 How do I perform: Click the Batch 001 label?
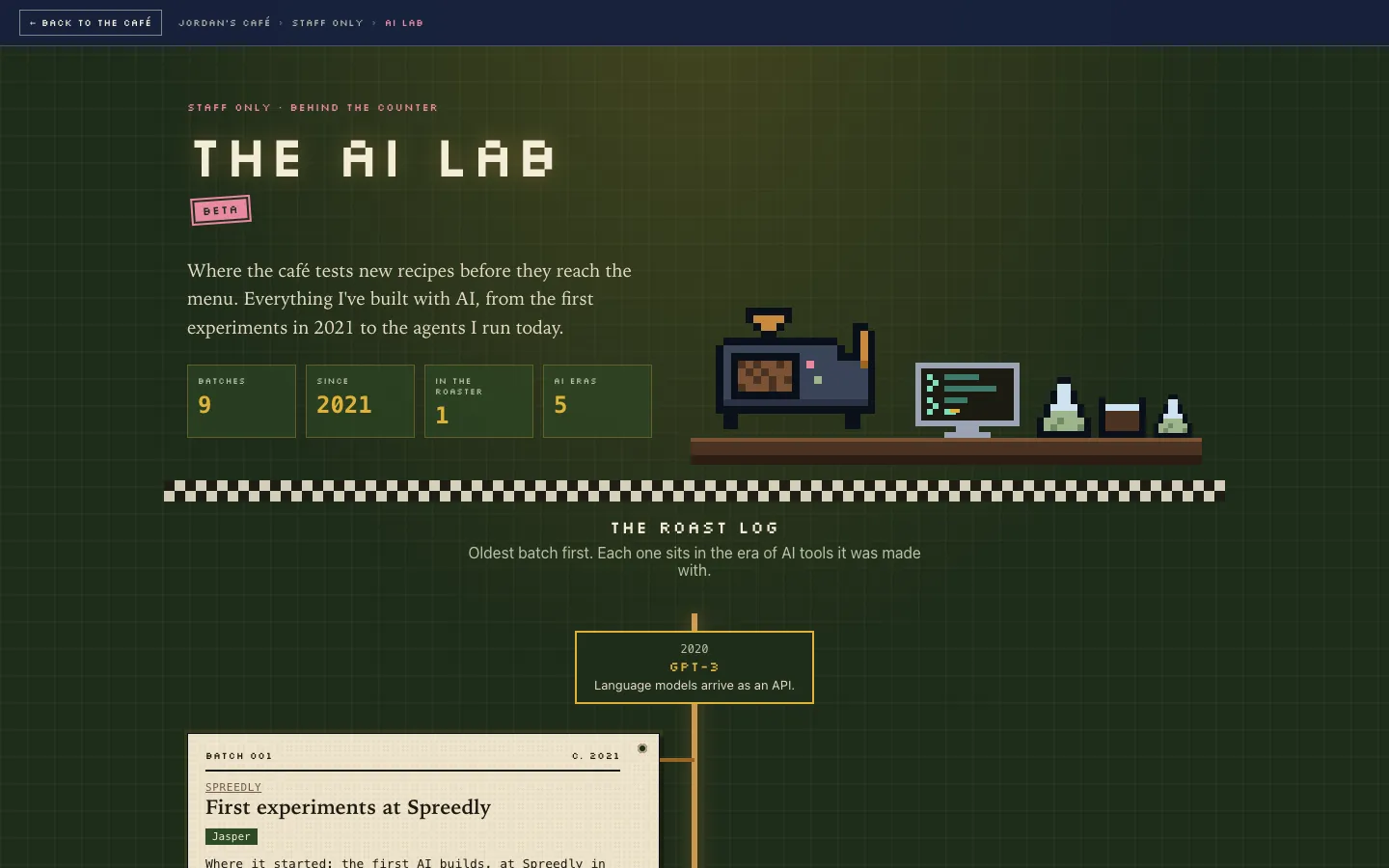pyautogui.click(x=239, y=756)
